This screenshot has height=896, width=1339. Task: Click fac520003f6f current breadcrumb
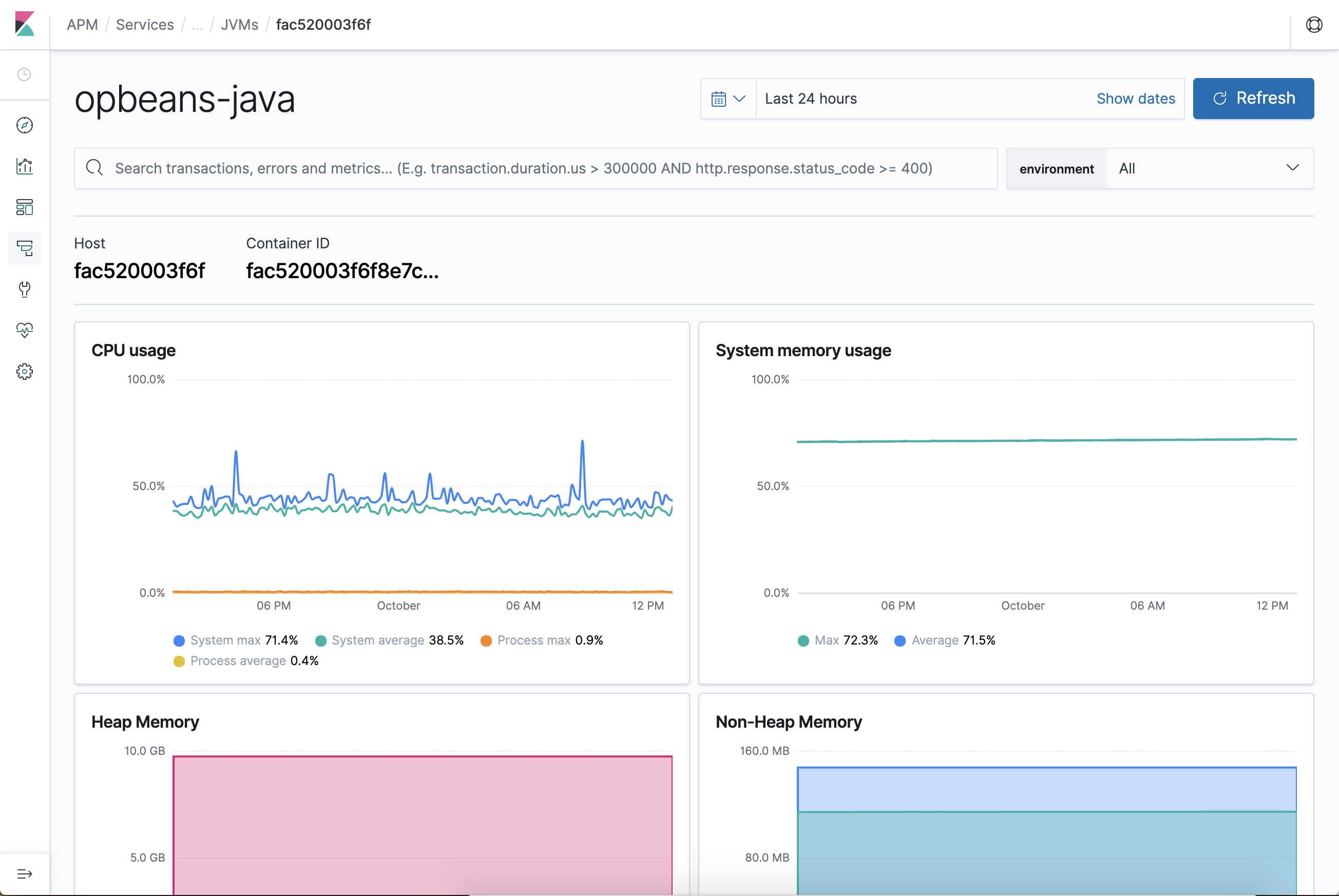click(323, 25)
